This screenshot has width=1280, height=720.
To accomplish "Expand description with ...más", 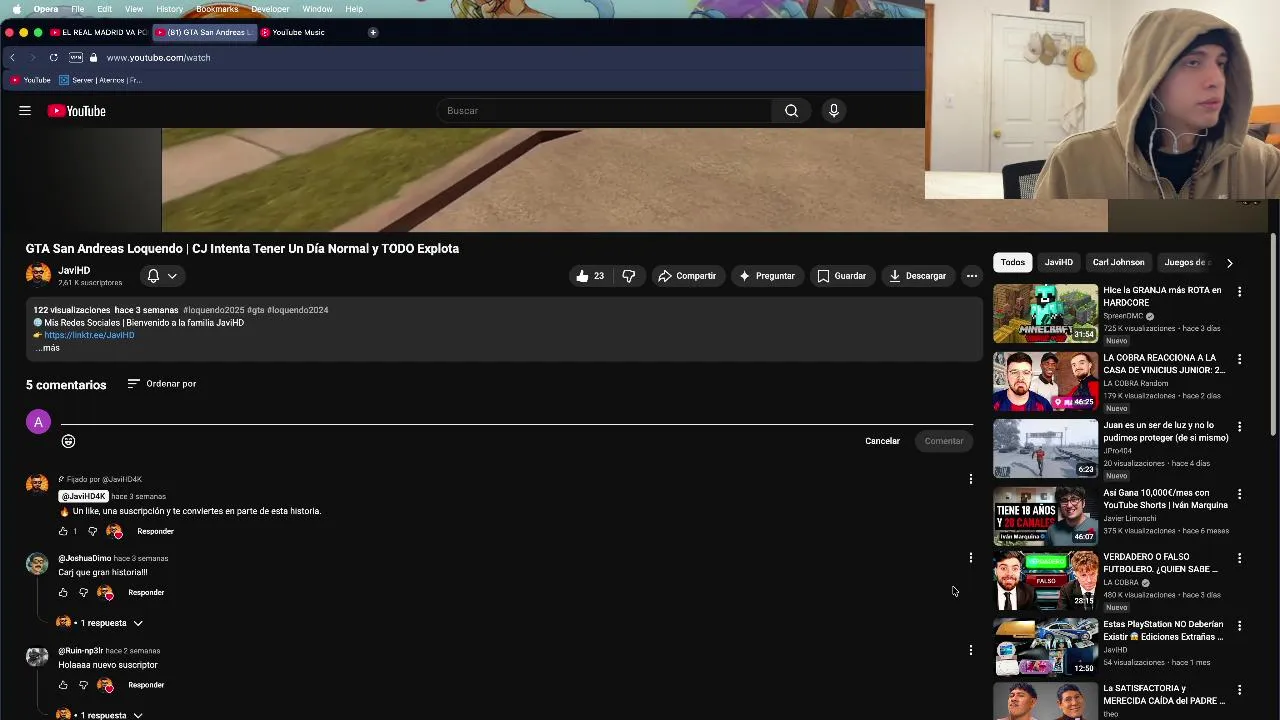I will tap(48, 348).
